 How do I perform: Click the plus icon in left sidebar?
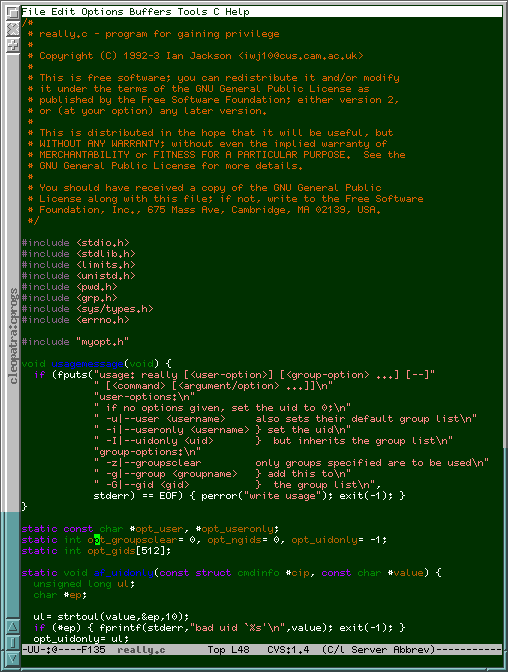point(13,45)
